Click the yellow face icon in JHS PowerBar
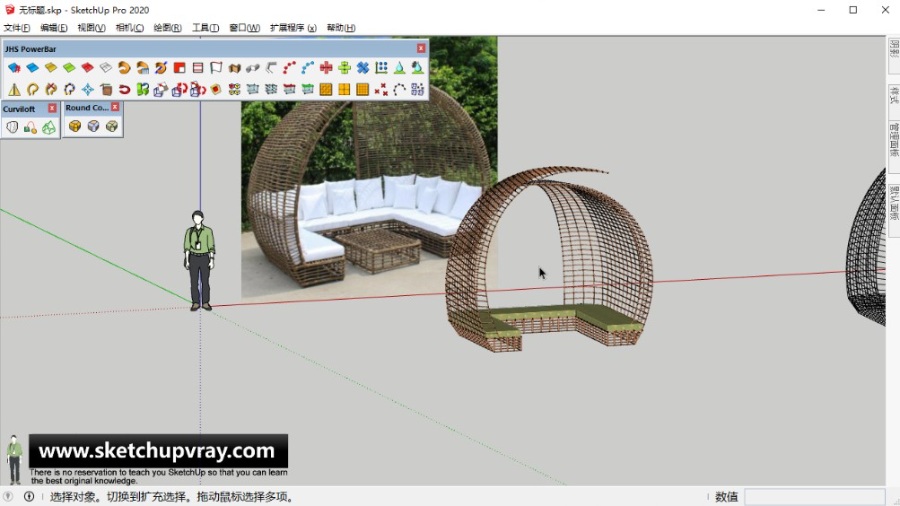This screenshot has height=506, width=900. click(x=51, y=68)
